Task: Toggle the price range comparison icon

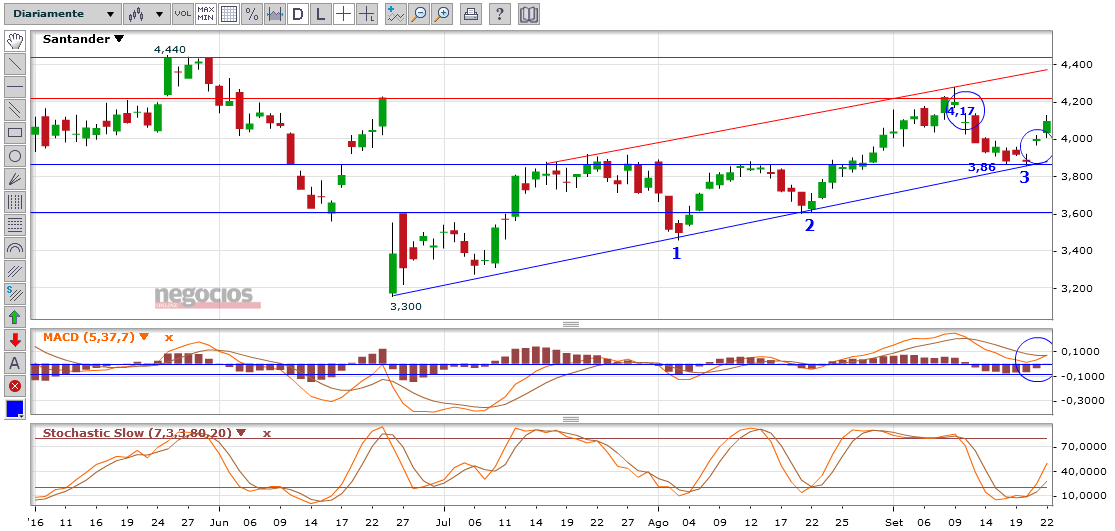Action: (x=275, y=14)
